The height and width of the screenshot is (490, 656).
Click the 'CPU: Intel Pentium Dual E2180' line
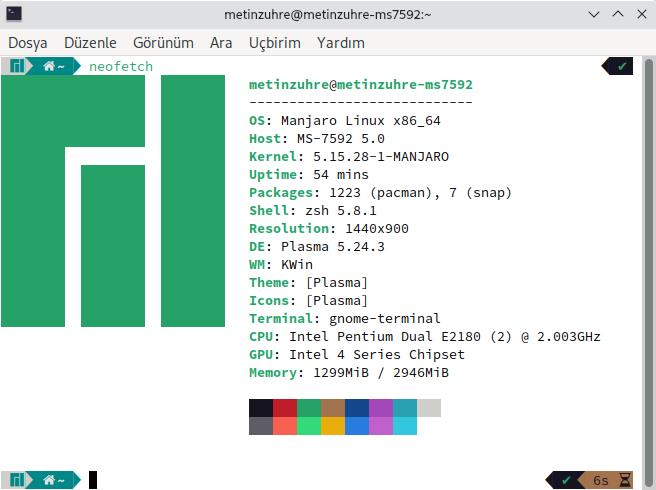pyautogui.click(x=425, y=337)
